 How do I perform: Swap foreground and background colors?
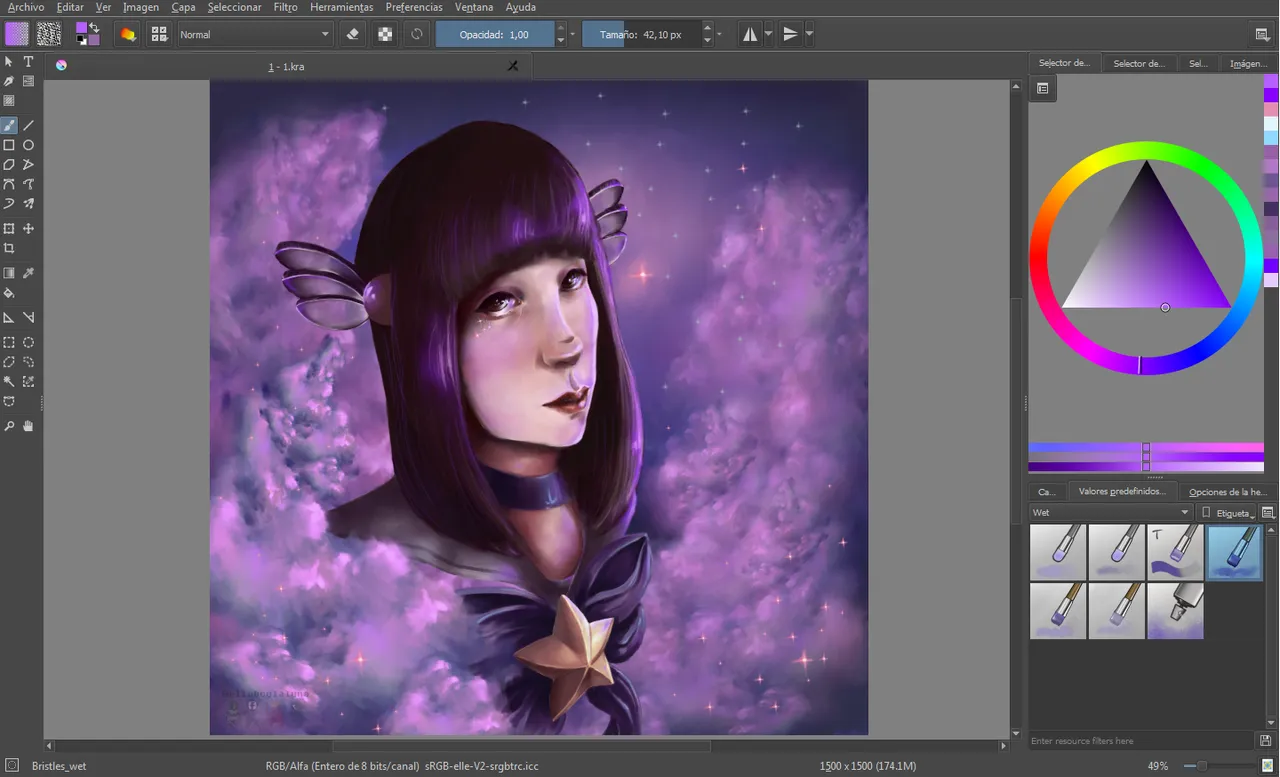[x=95, y=27]
